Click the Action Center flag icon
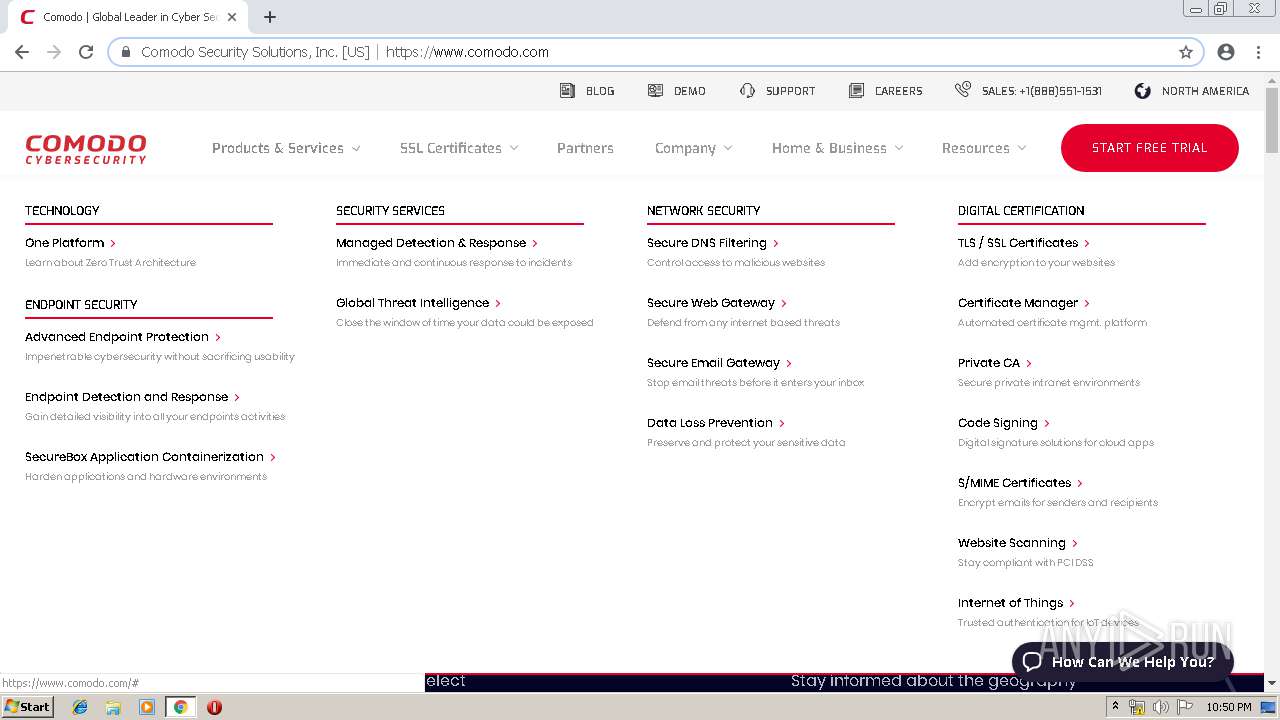The width and height of the screenshot is (1280, 720). (x=1185, y=707)
